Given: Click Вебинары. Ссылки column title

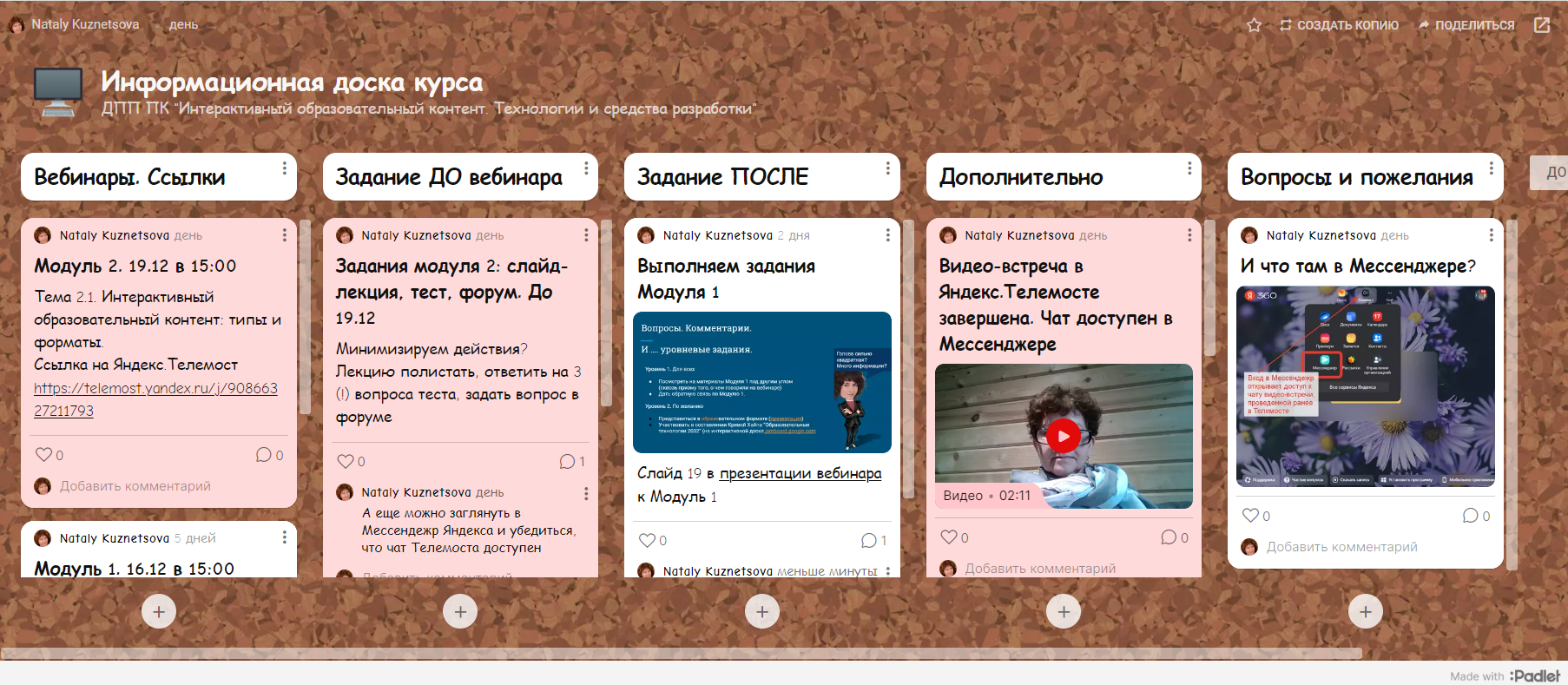Looking at the screenshot, I should coord(129,177).
